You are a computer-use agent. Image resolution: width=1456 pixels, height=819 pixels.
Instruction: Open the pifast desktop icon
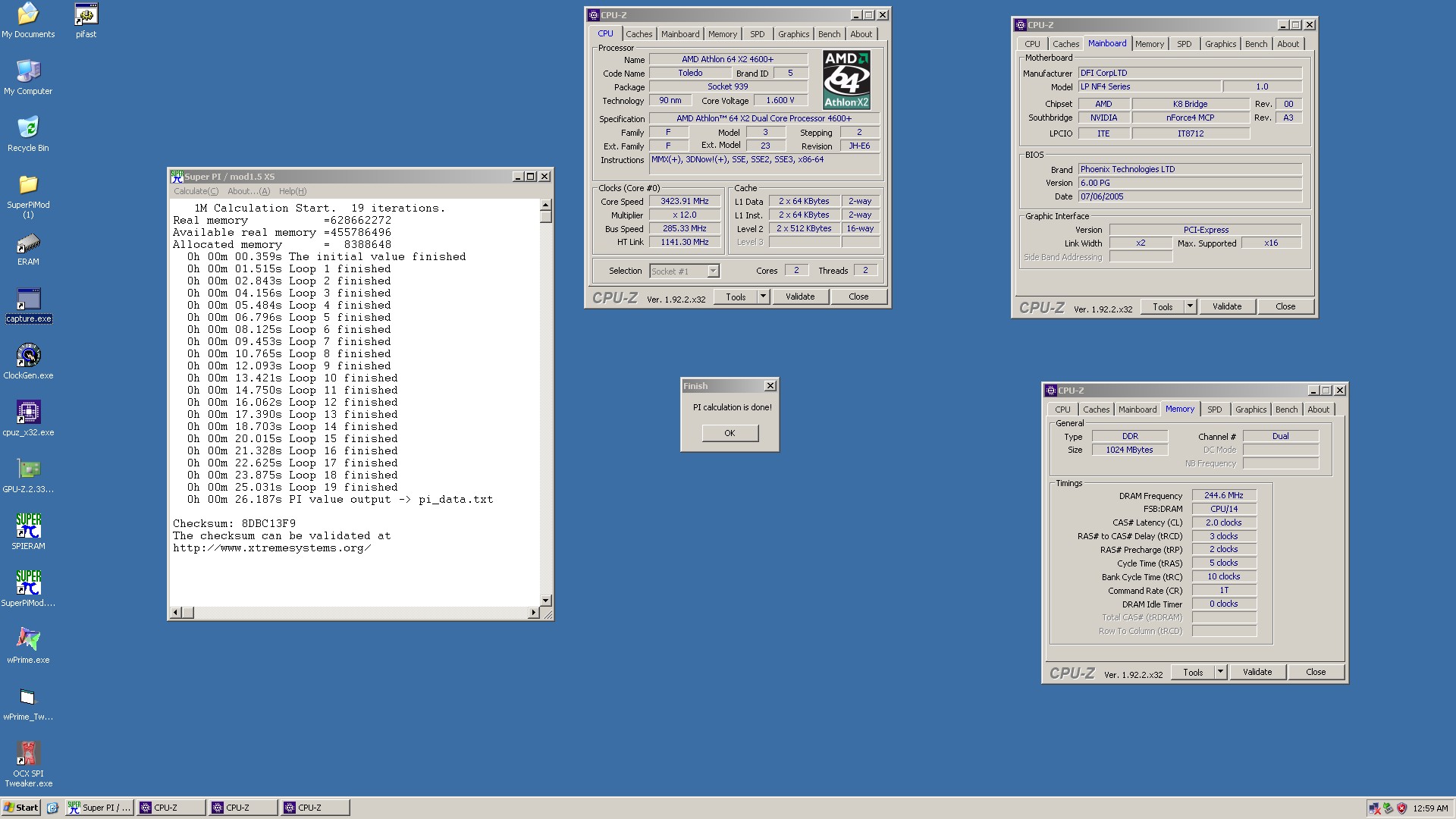(x=86, y=20)
